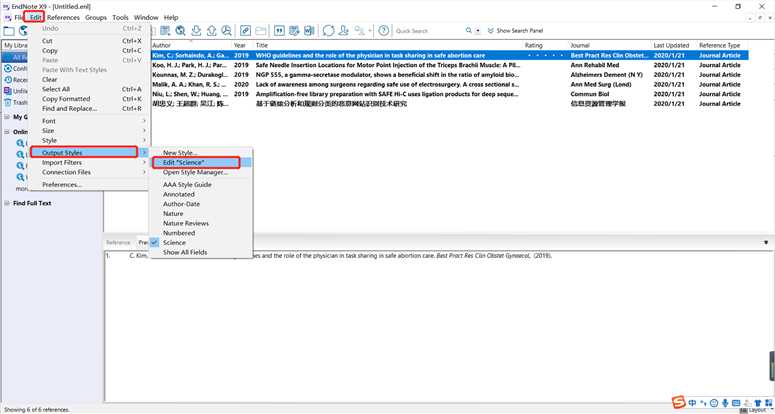Click the help question mark icon
775x414 pixels.
(x=384, y=31)
